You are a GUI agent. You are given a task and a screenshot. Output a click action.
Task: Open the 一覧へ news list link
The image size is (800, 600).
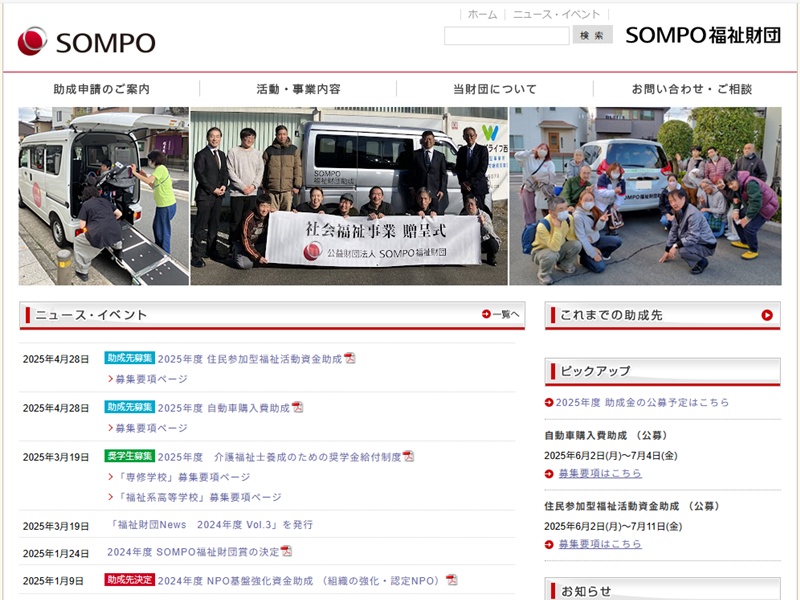pos(501,314)
